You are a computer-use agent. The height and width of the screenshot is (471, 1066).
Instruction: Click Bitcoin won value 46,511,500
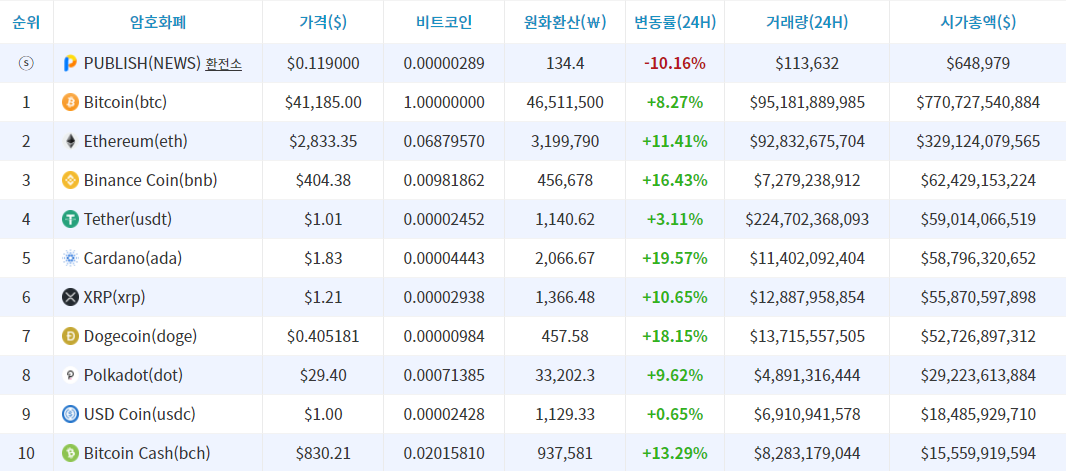click(564, 103)
